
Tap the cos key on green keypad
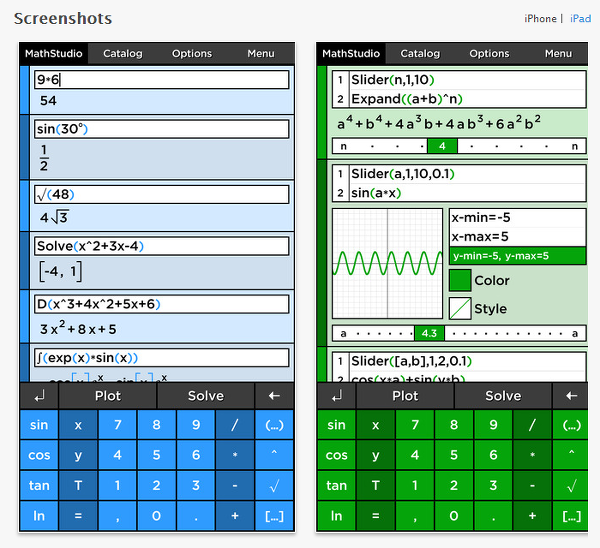336,455
